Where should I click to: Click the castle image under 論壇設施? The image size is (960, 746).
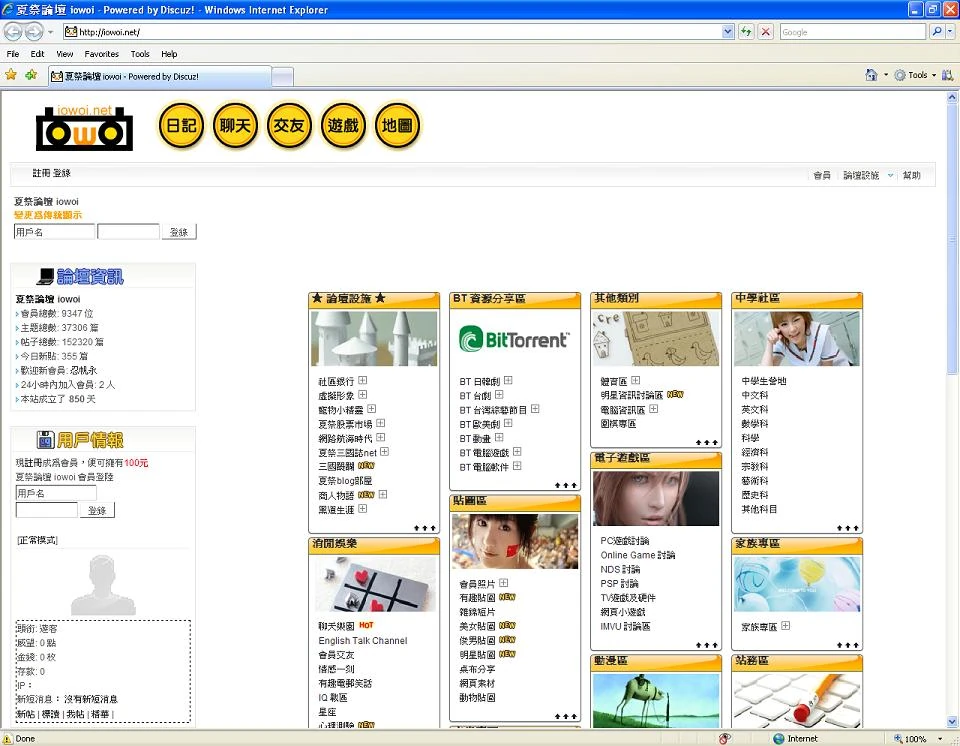374,339
